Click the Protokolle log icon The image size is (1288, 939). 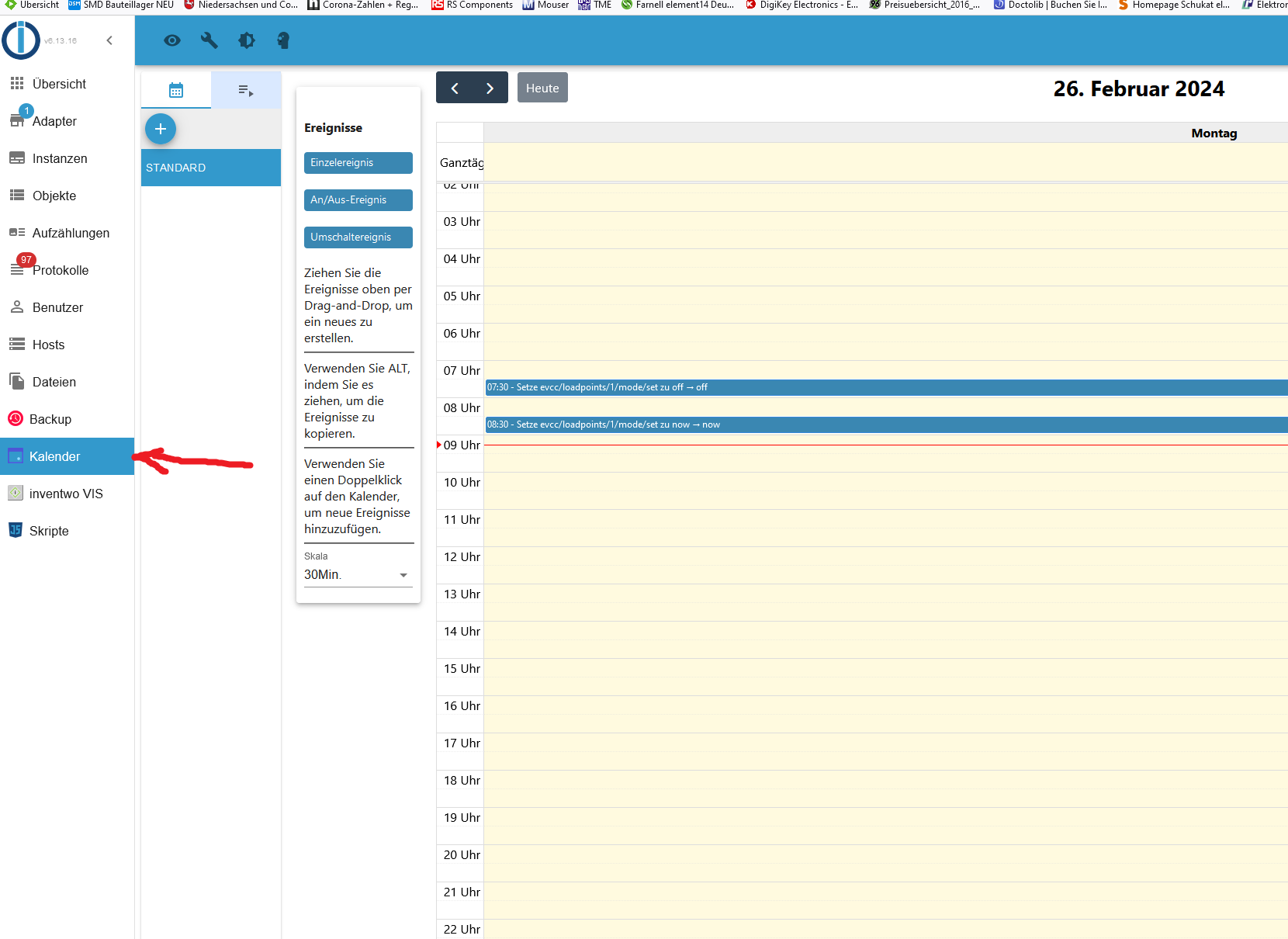17,270
